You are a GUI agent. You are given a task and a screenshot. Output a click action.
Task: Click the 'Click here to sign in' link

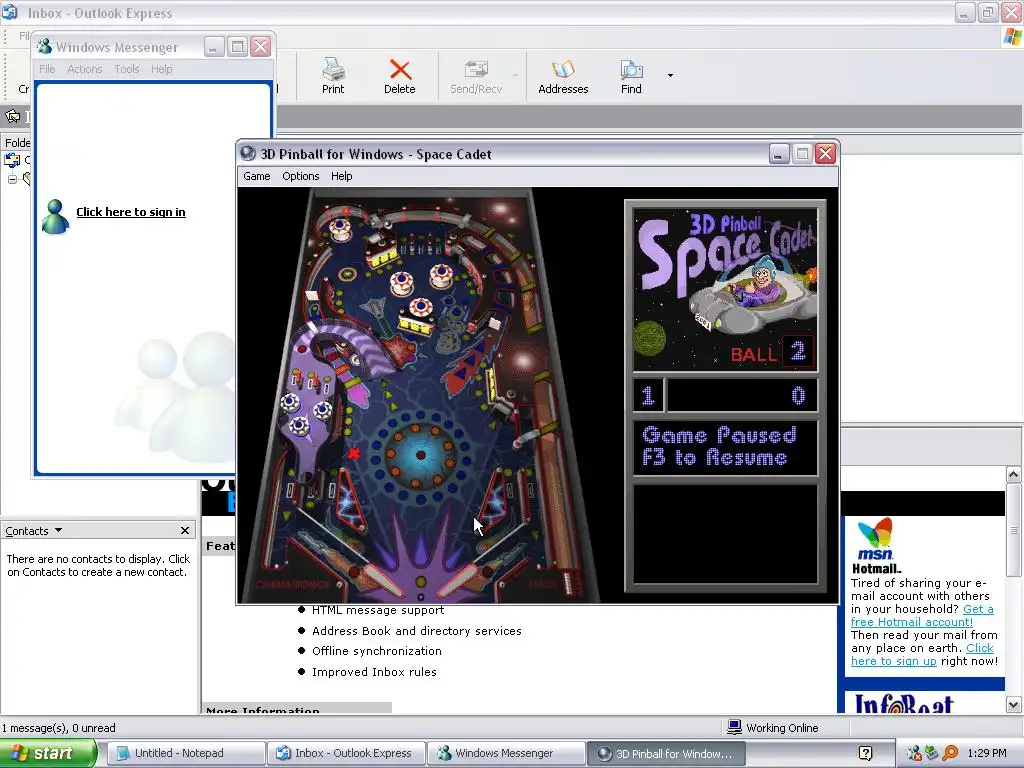pyautogui.click(x=131, y=212)
